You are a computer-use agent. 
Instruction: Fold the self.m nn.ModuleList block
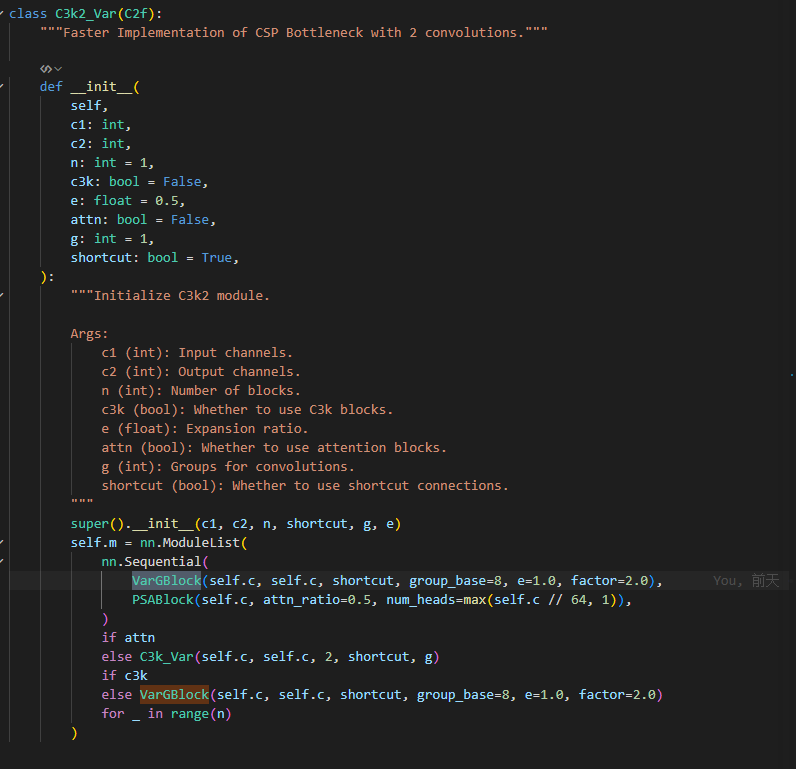pyautogui.click(x=2, y=543)
